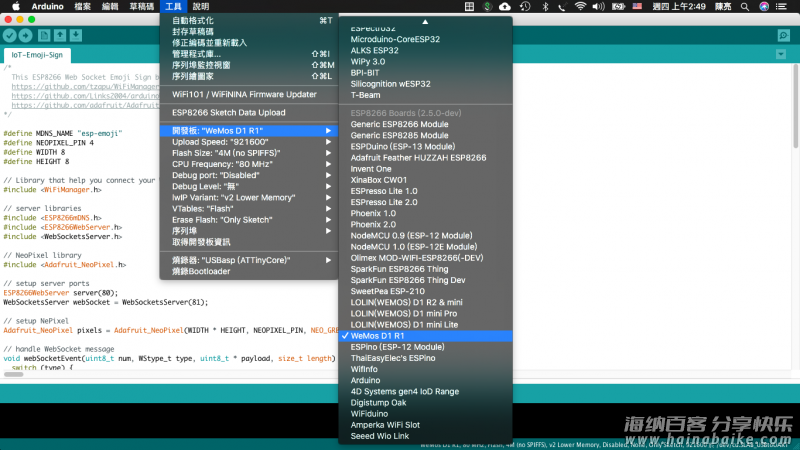Click the volume icon in menu bar
This screenshot has width=800, height=450.
point(598,6)
